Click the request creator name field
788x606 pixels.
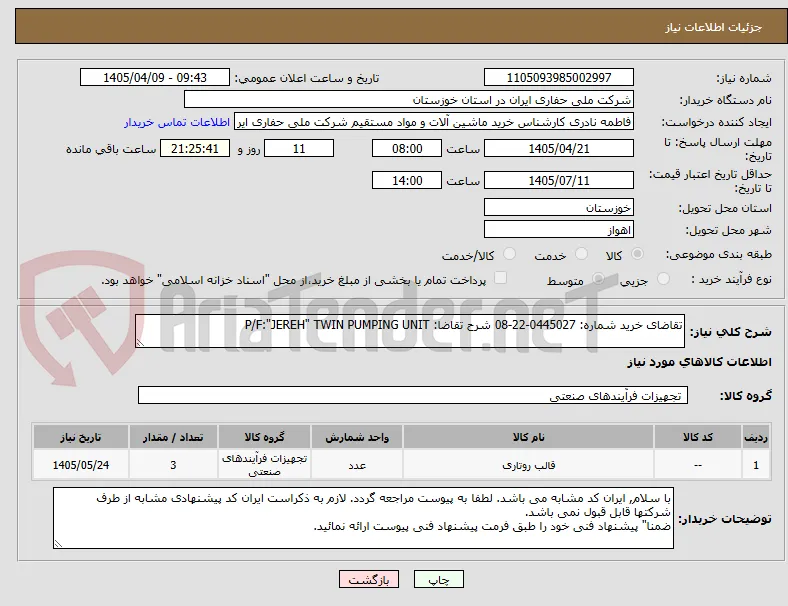[434, 122]
